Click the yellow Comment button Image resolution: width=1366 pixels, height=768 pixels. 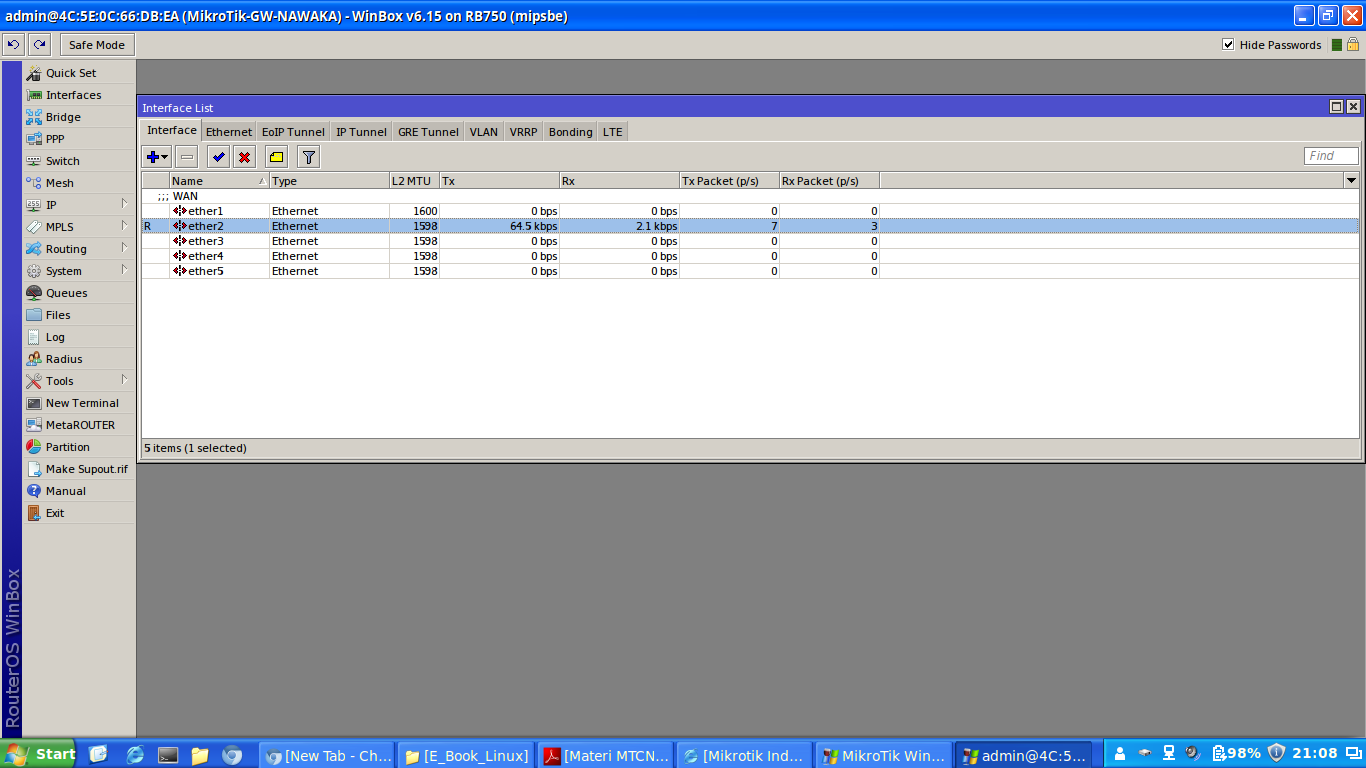click(276, 157)
